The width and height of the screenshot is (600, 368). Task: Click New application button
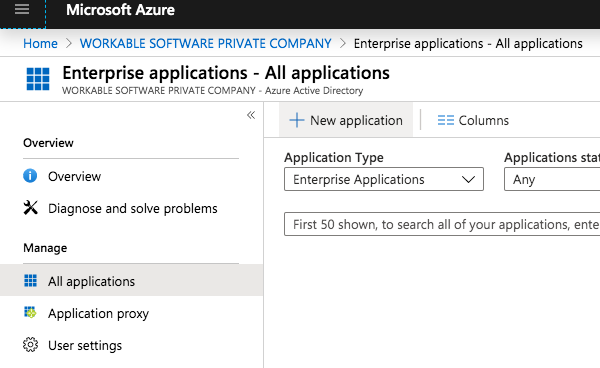click(346, 120)
